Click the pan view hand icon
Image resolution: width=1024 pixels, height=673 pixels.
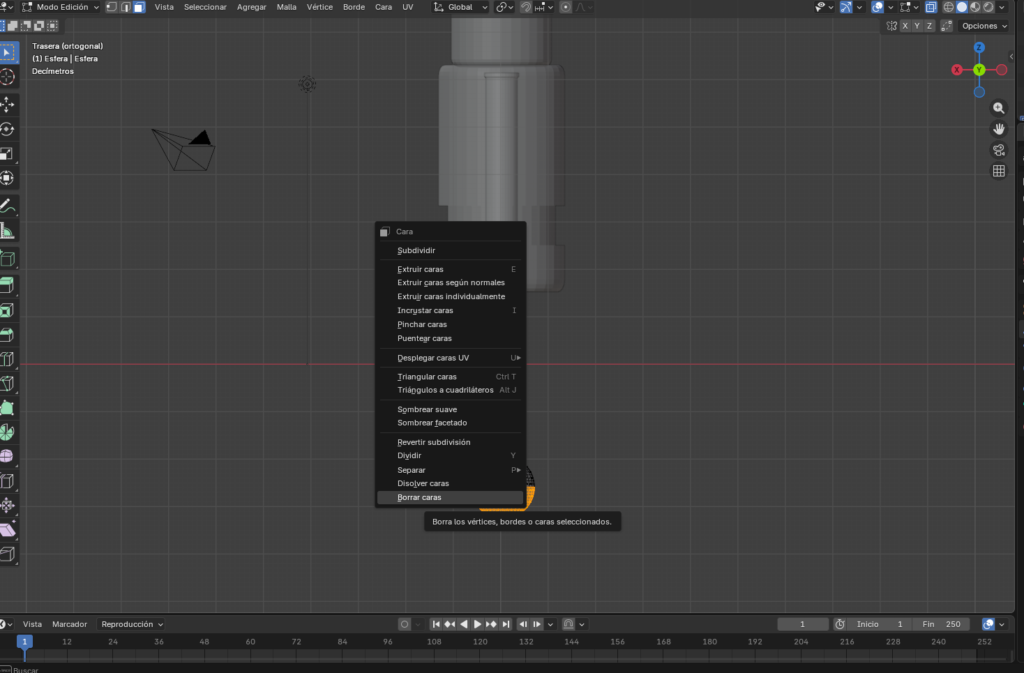tap(998, 129)
